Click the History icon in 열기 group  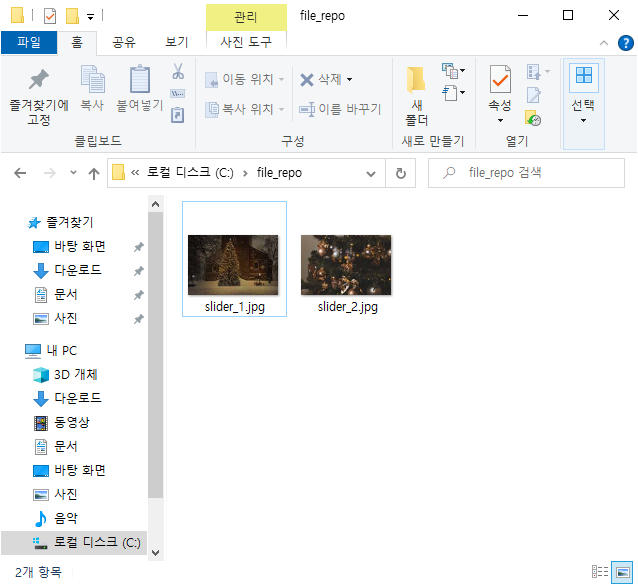point(533,118)
